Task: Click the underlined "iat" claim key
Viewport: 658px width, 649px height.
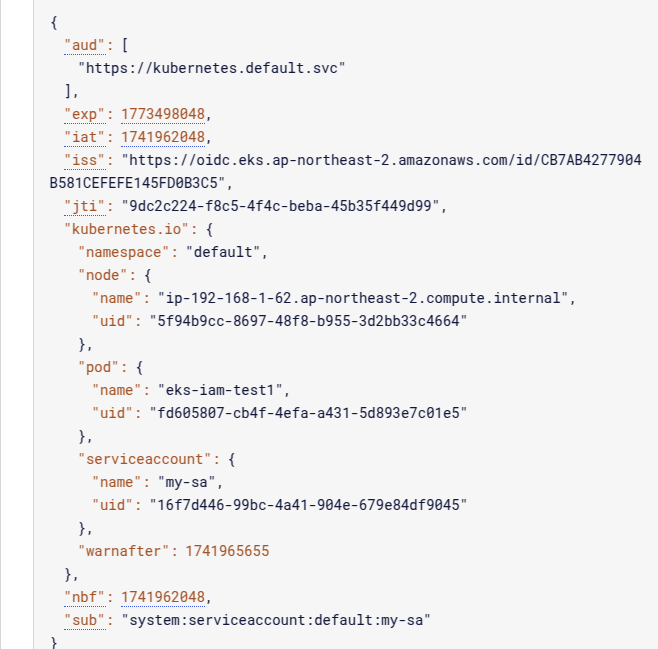Action: [85, 137]
